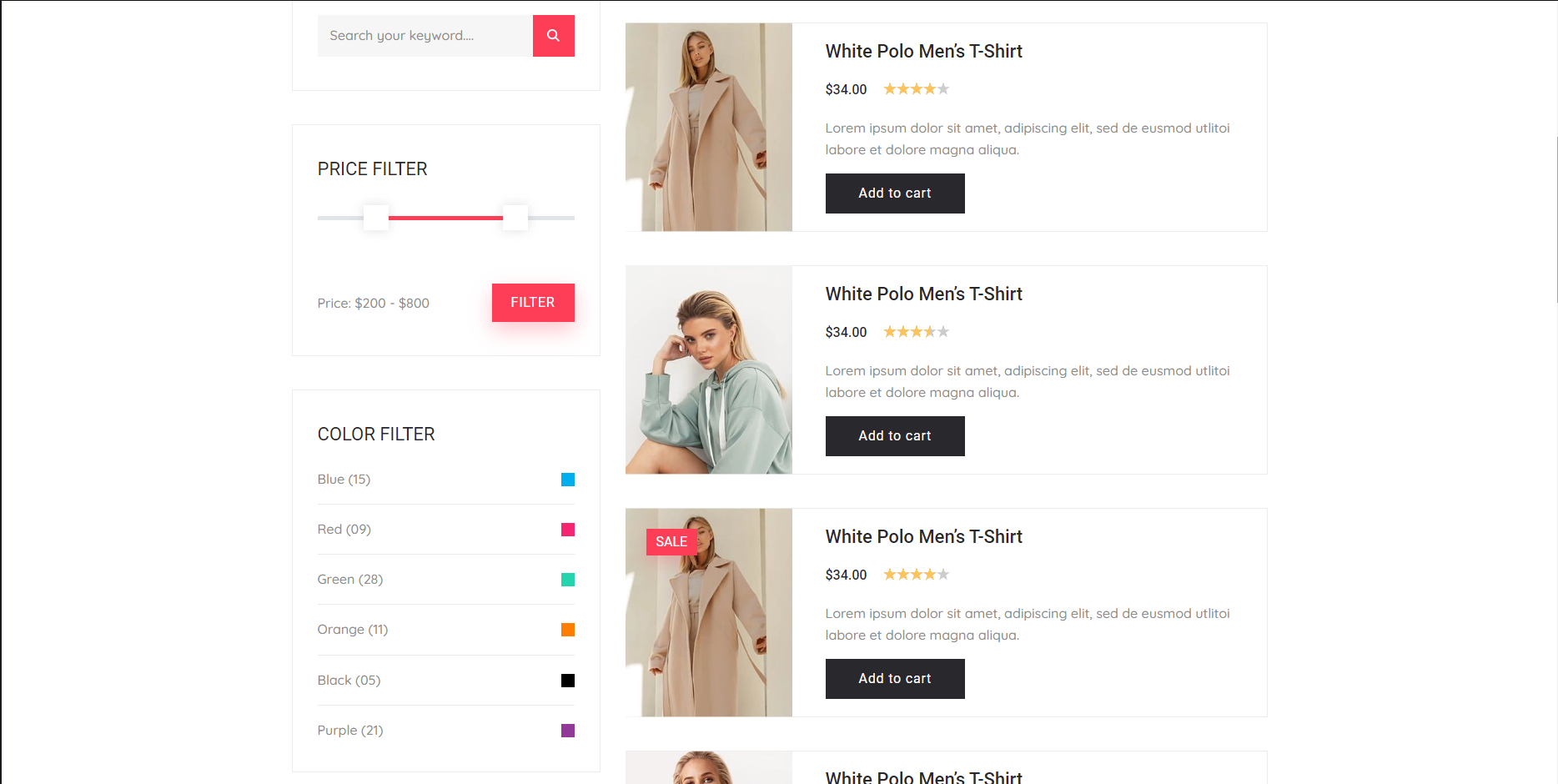The height and width of the screenshot is (784, 1558).
Task: Click the first product's $34.00 price
Action: [846, 89]
